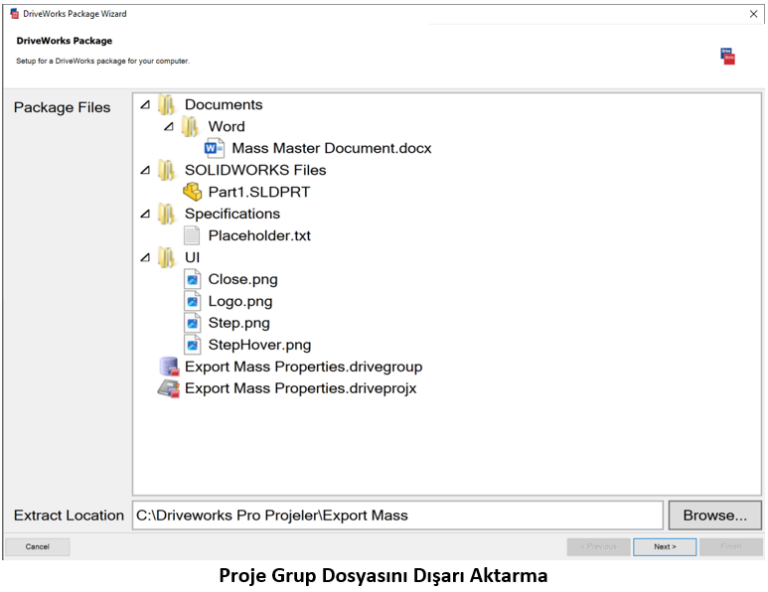Collapse the Specifications folder arrow
The image size is (768, 592).
pyautogui.click(x=146, y=214)
